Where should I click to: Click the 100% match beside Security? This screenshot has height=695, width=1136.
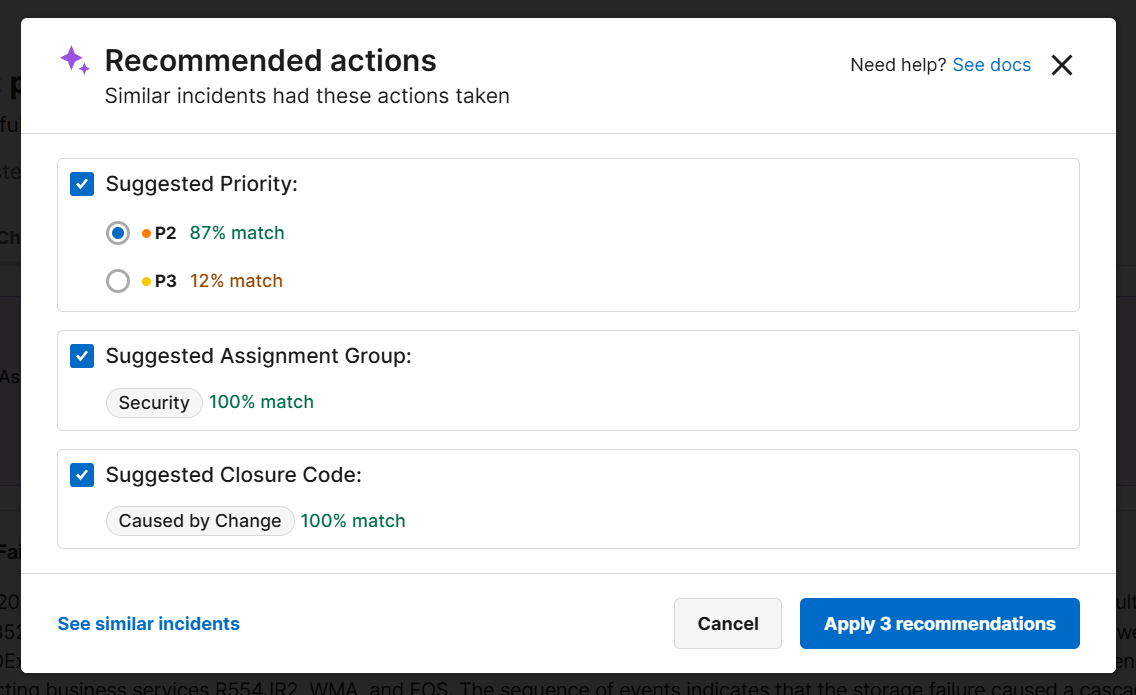tap(261, 402)
